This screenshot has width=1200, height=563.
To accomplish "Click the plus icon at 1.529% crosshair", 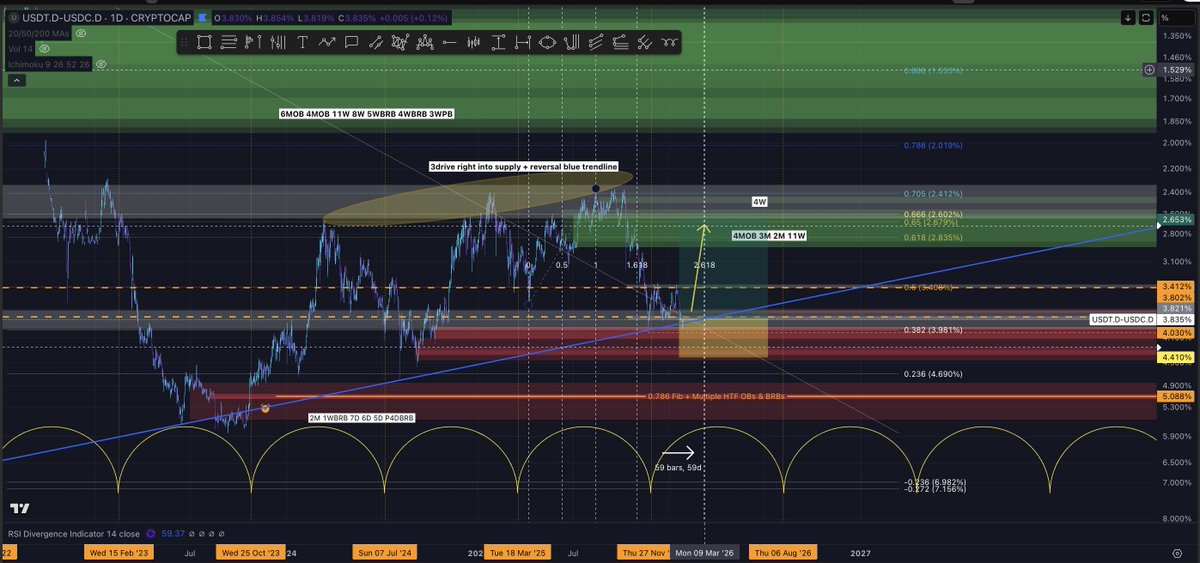I will (x=1149, y=69).
